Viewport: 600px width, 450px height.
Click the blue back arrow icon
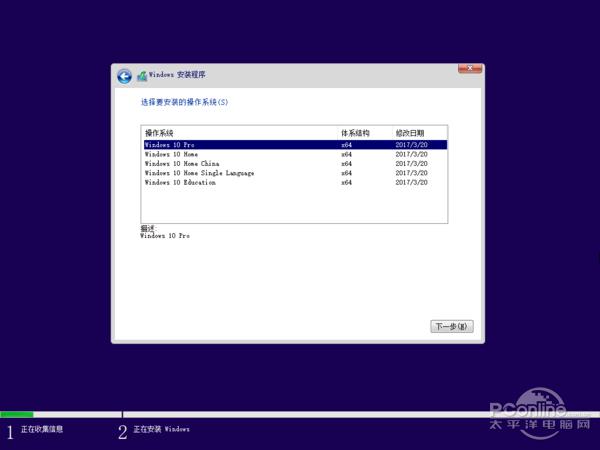click(x=124, y=76)
